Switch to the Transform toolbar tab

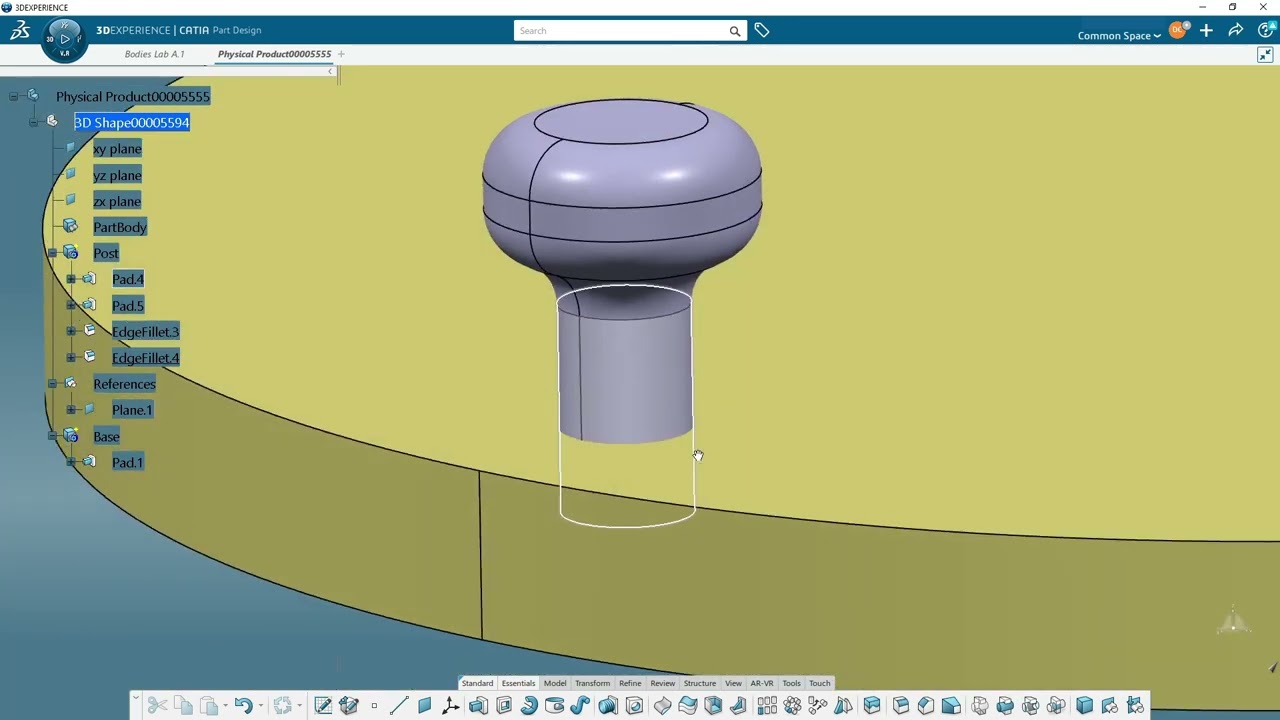[x=592, y=683]
